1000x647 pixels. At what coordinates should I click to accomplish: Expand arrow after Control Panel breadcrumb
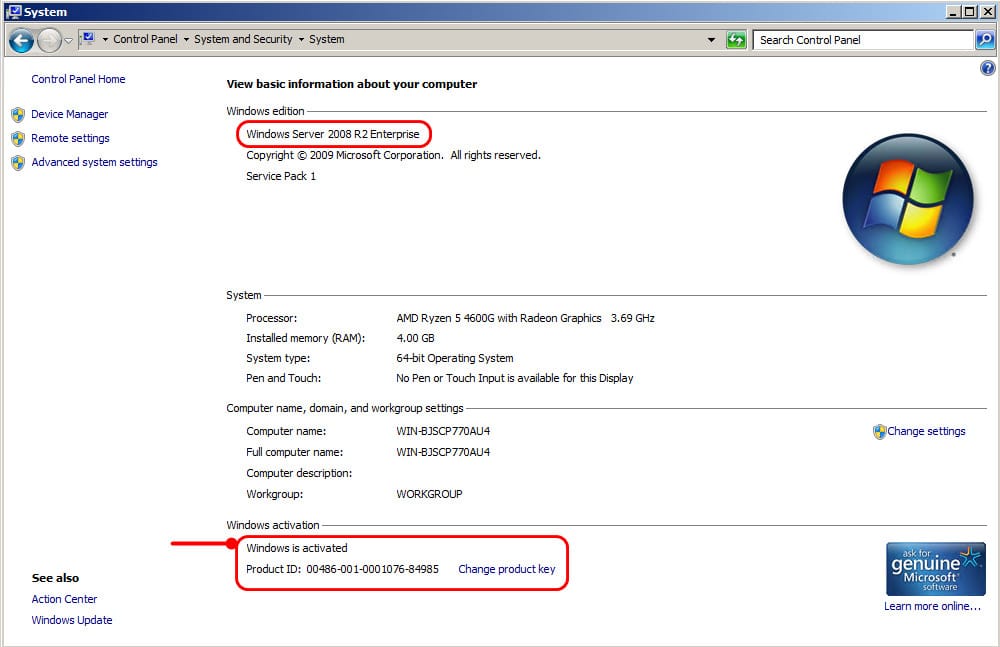pyautogui.click(x=186, y=40)
